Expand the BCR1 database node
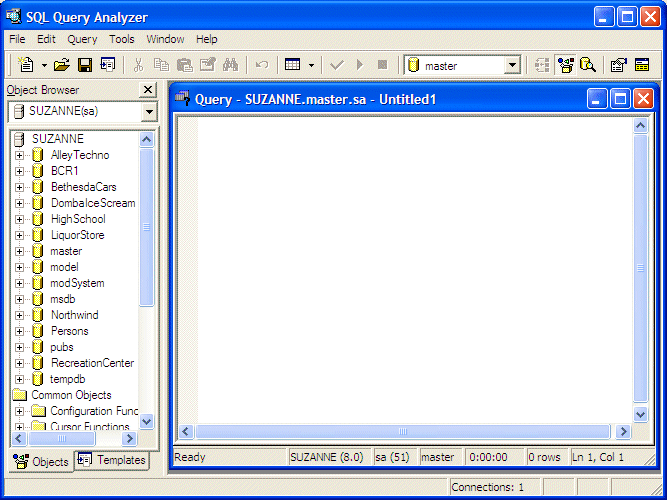Screen dimensions: 667x500 tap(19, 171)
